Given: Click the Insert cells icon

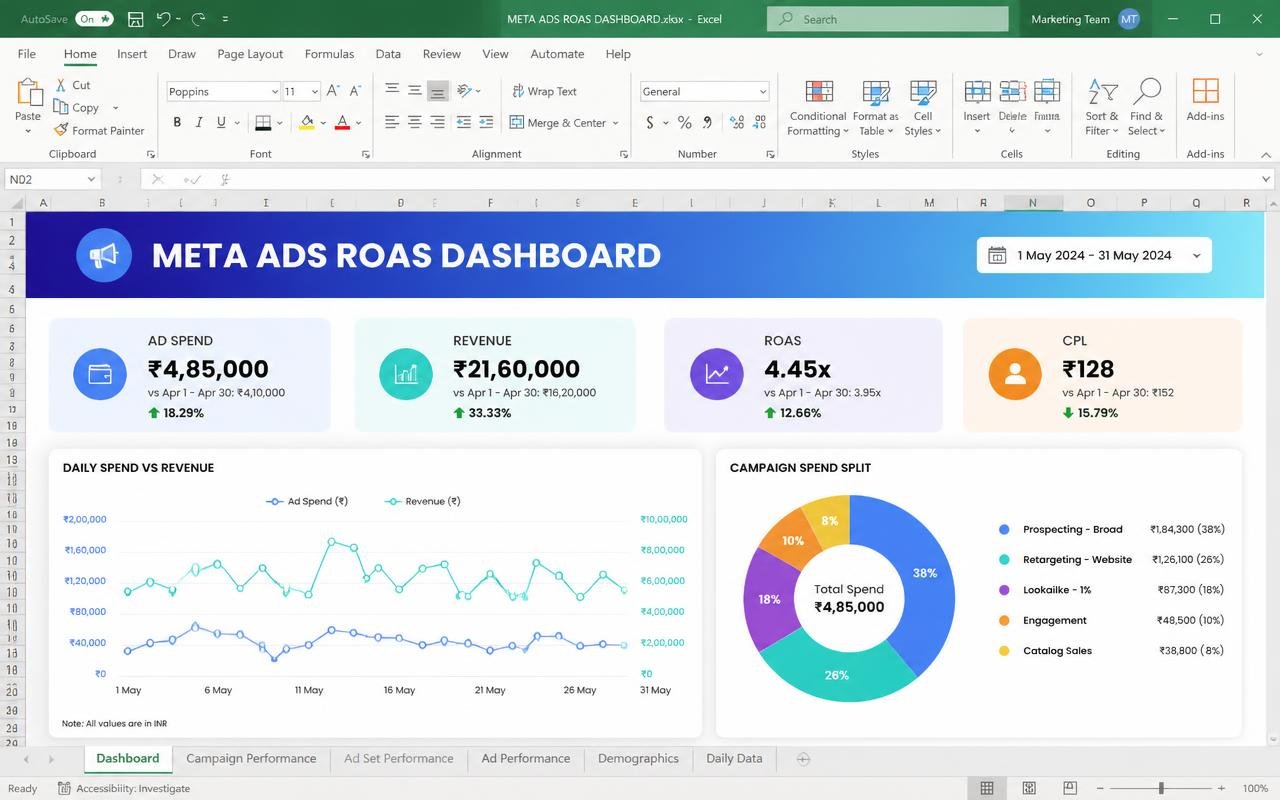Looking at the screenshot, I should 977,92.
